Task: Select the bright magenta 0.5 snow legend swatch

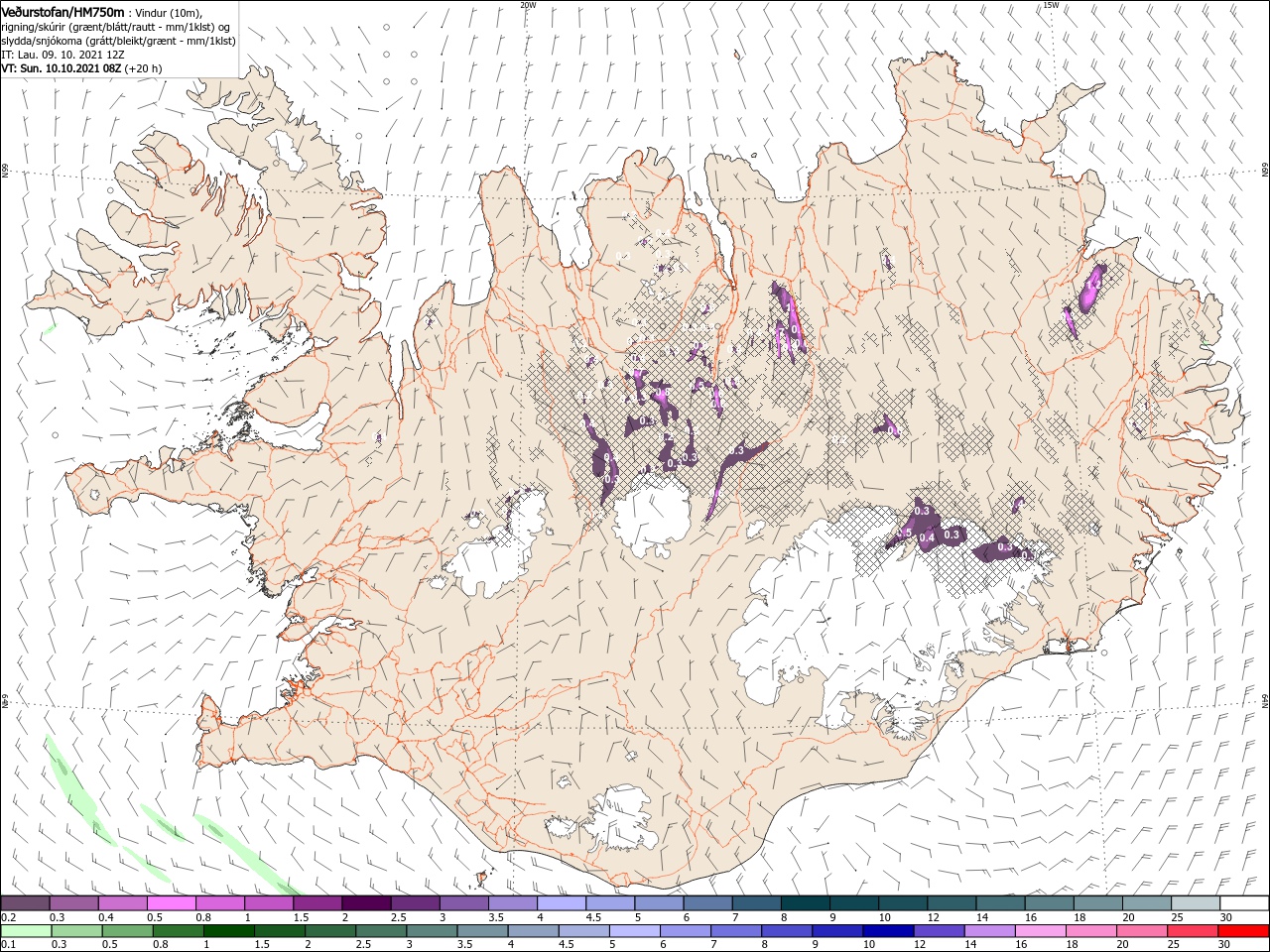Action: pos(172,903)
